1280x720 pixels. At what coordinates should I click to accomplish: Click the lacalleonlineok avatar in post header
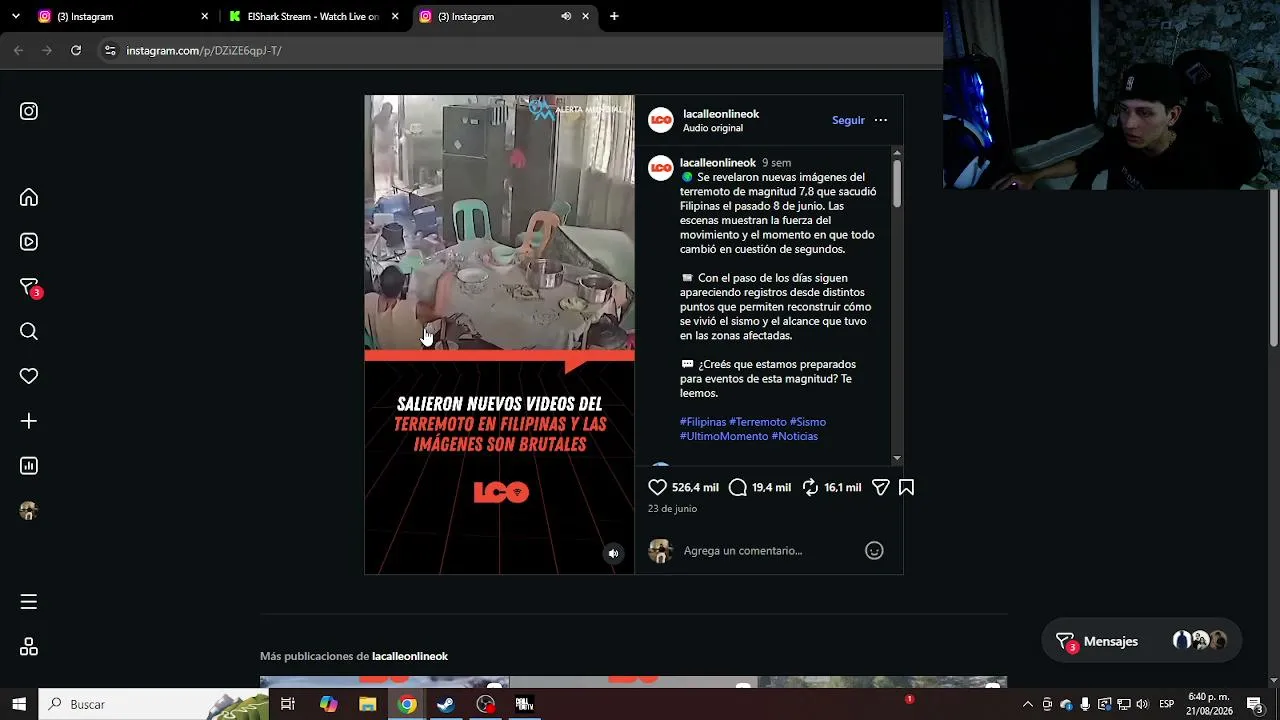pos(661,120)
